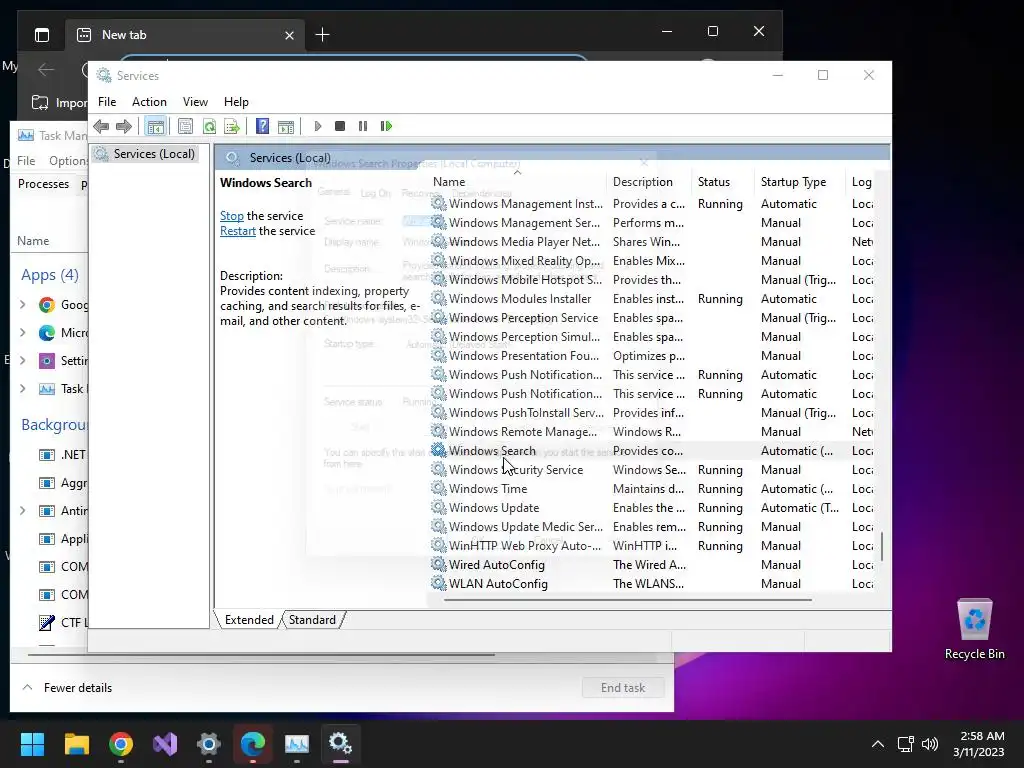Expand the Antimalware process in Task Manager
The height and width of the screenshot is (768, 1024).
pyautogui.click(x=23, y=511)
